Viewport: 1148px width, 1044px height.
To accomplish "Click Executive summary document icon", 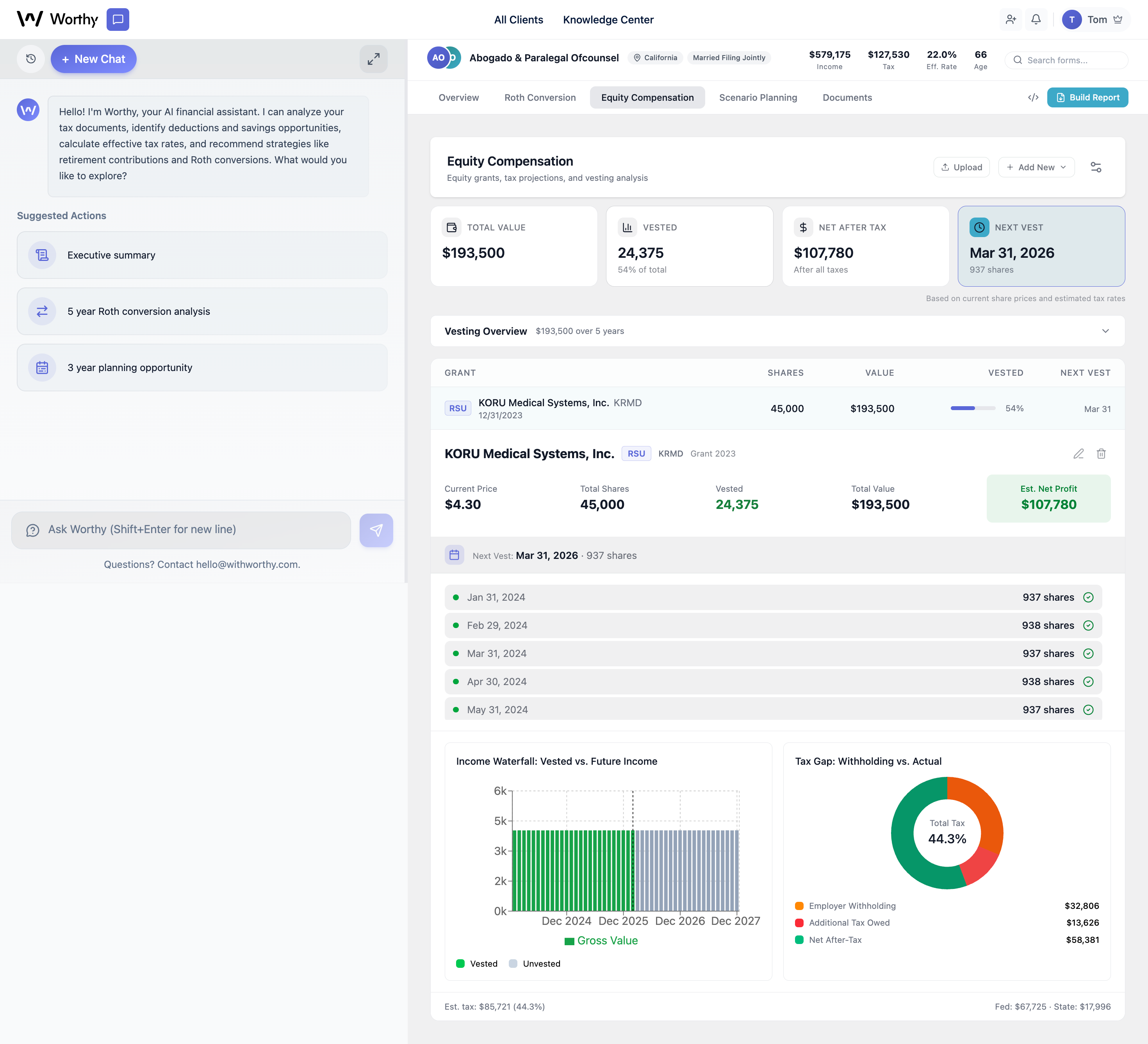I will 42,255.
